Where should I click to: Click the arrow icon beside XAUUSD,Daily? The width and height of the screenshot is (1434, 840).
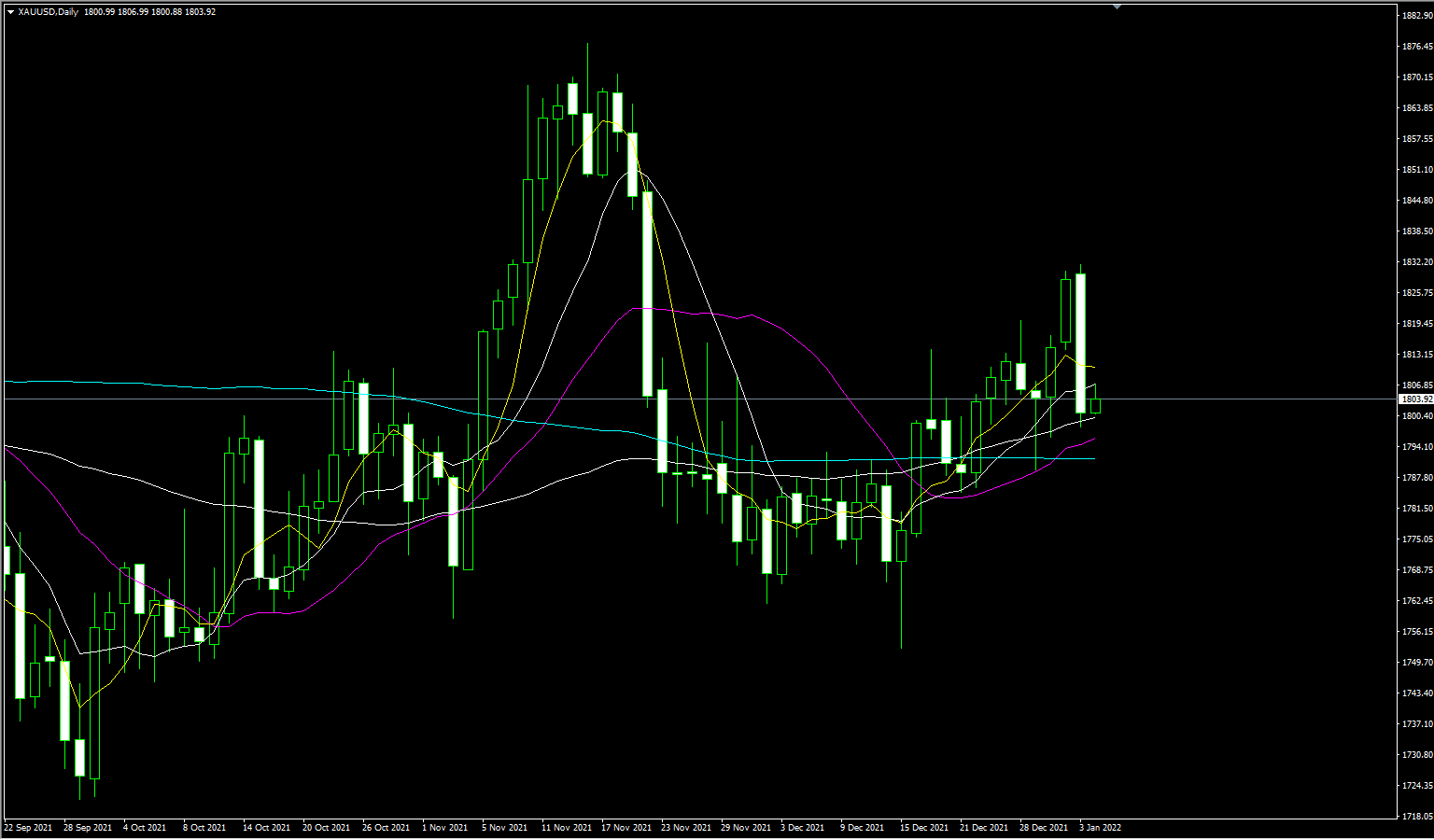pyautogui.click(x=10, y=12)
